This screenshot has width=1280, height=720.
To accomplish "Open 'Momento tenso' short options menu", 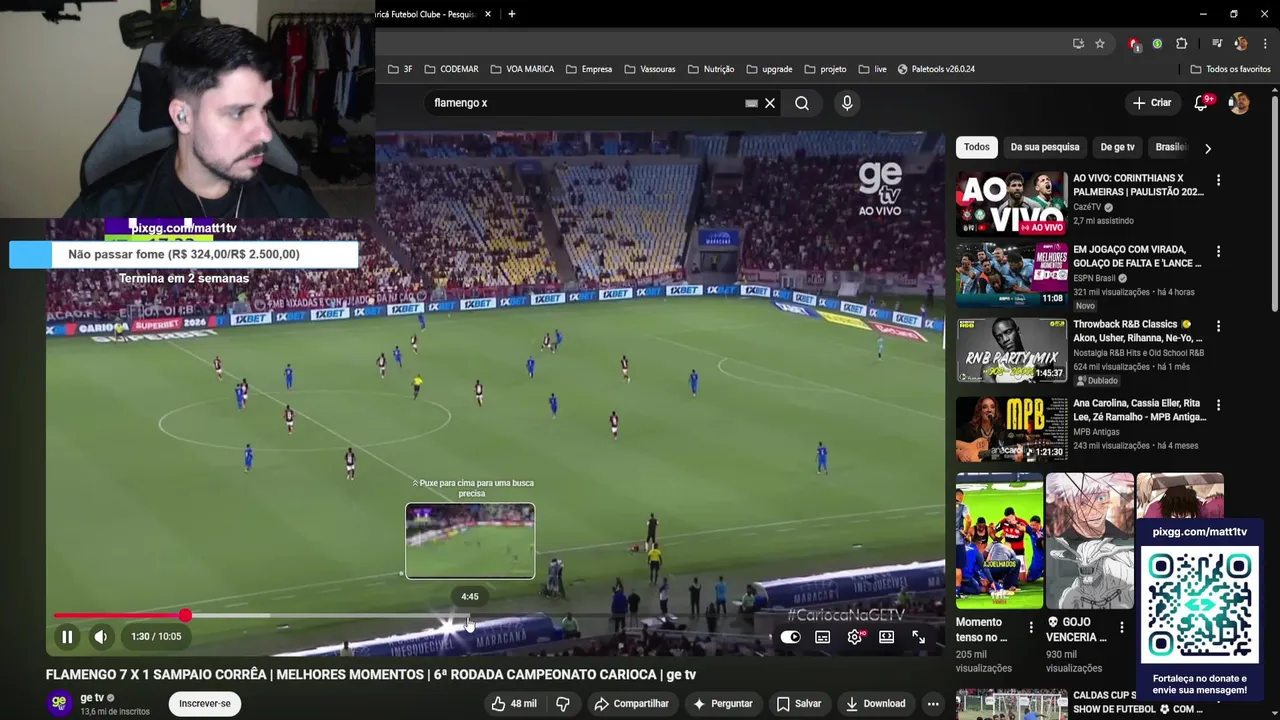I will coord(1031,628).
